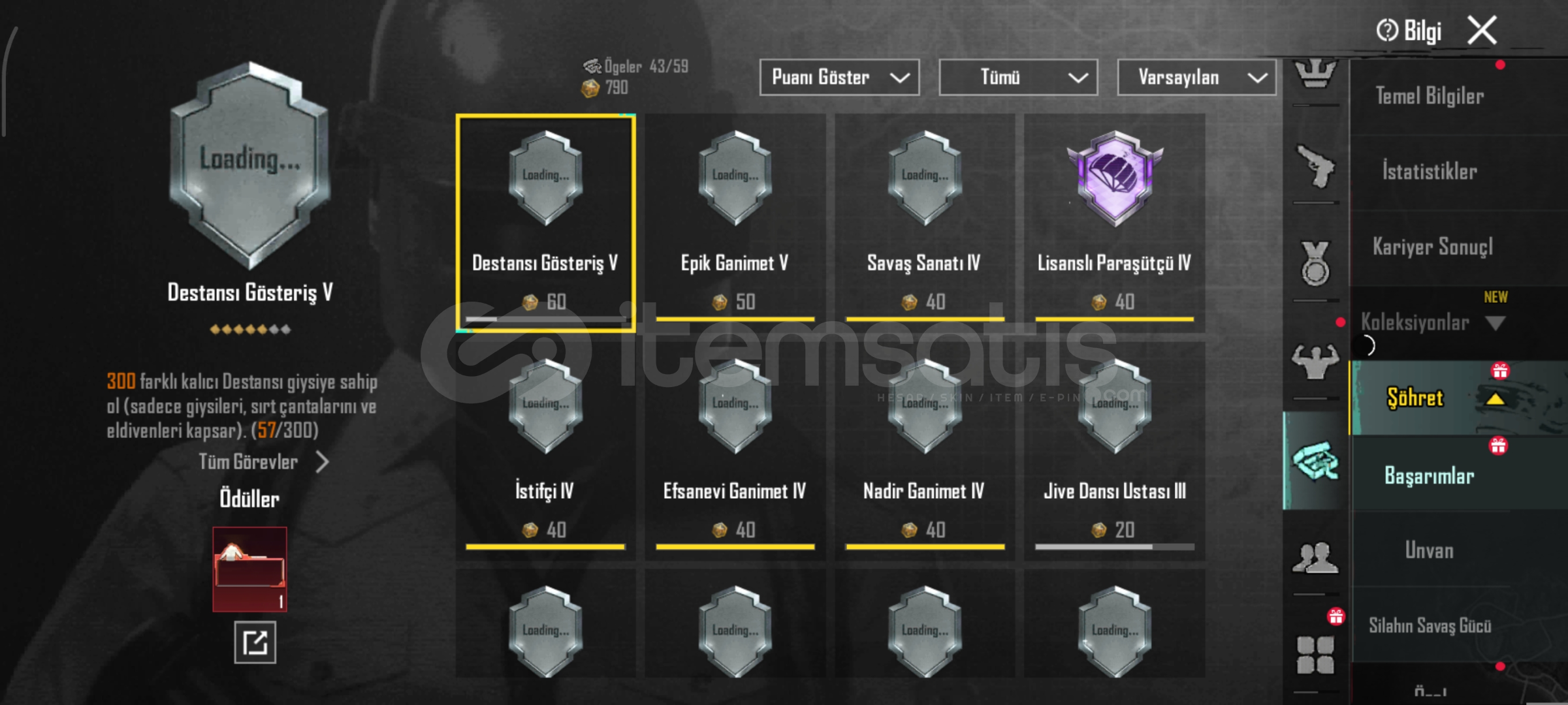1568x705 pixels.
Task: Open the pistol statistics sidebar icon
Action: point(1315,166)
